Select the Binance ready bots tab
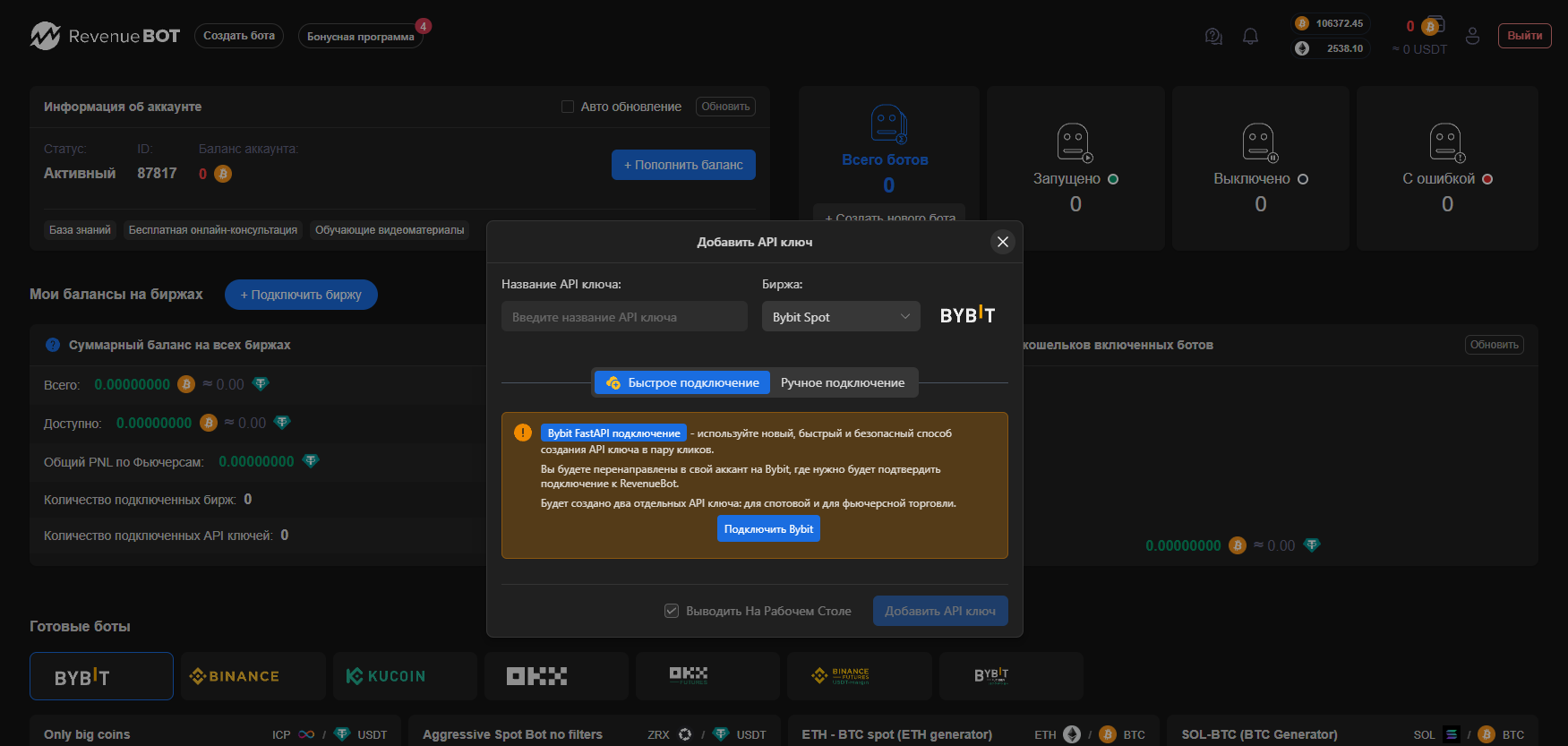 tap(253, 676)
